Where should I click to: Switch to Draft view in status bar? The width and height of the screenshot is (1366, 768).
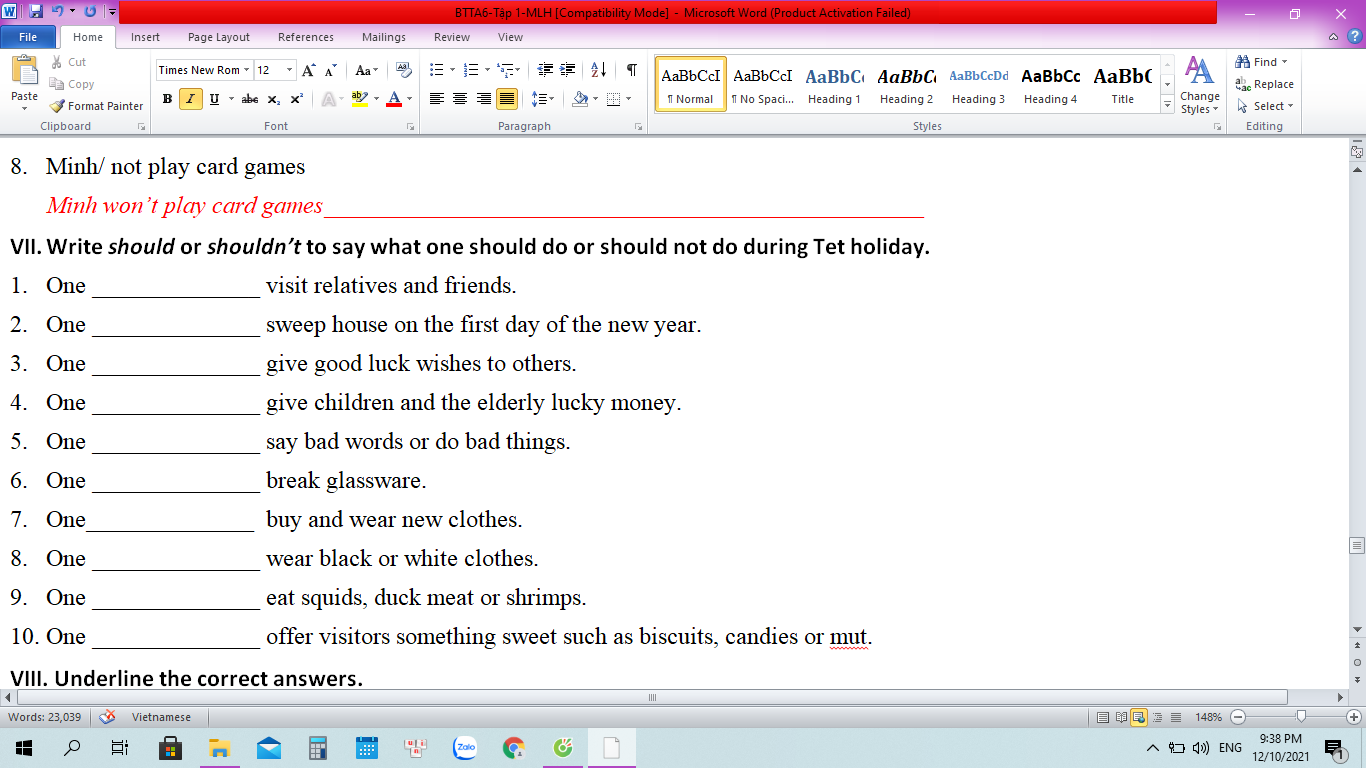pos(1175,717)
